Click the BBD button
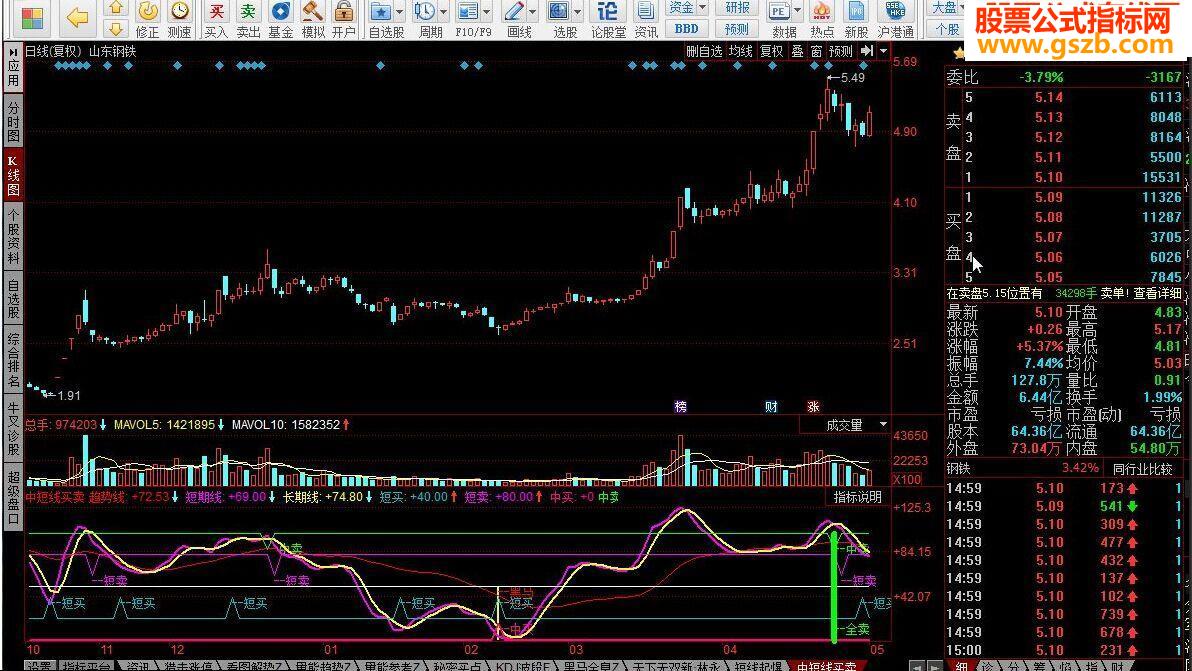Viewport: 1192px width, 671px height. click(x=686, y=29)
